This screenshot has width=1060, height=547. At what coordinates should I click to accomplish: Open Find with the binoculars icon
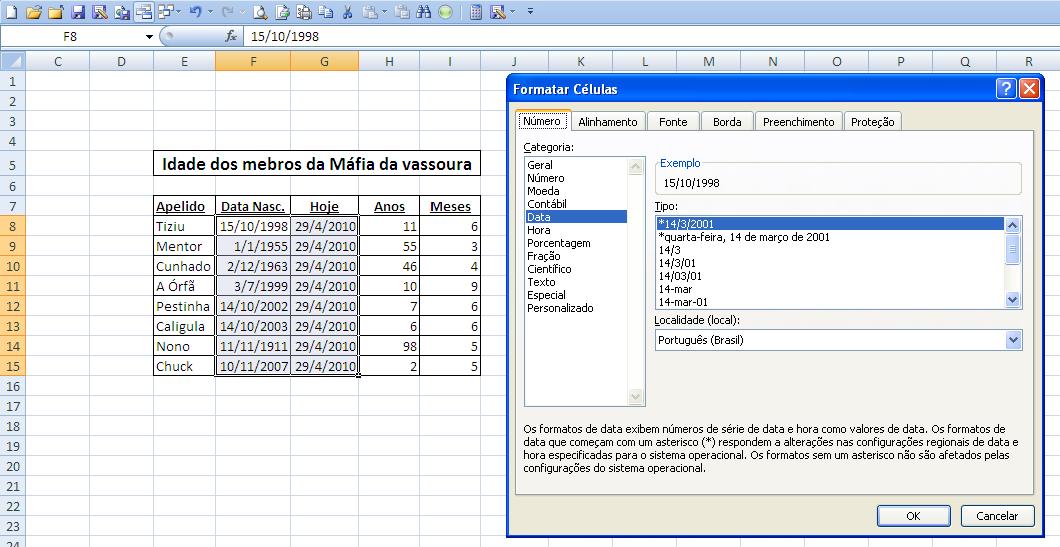tap(424, 11)
